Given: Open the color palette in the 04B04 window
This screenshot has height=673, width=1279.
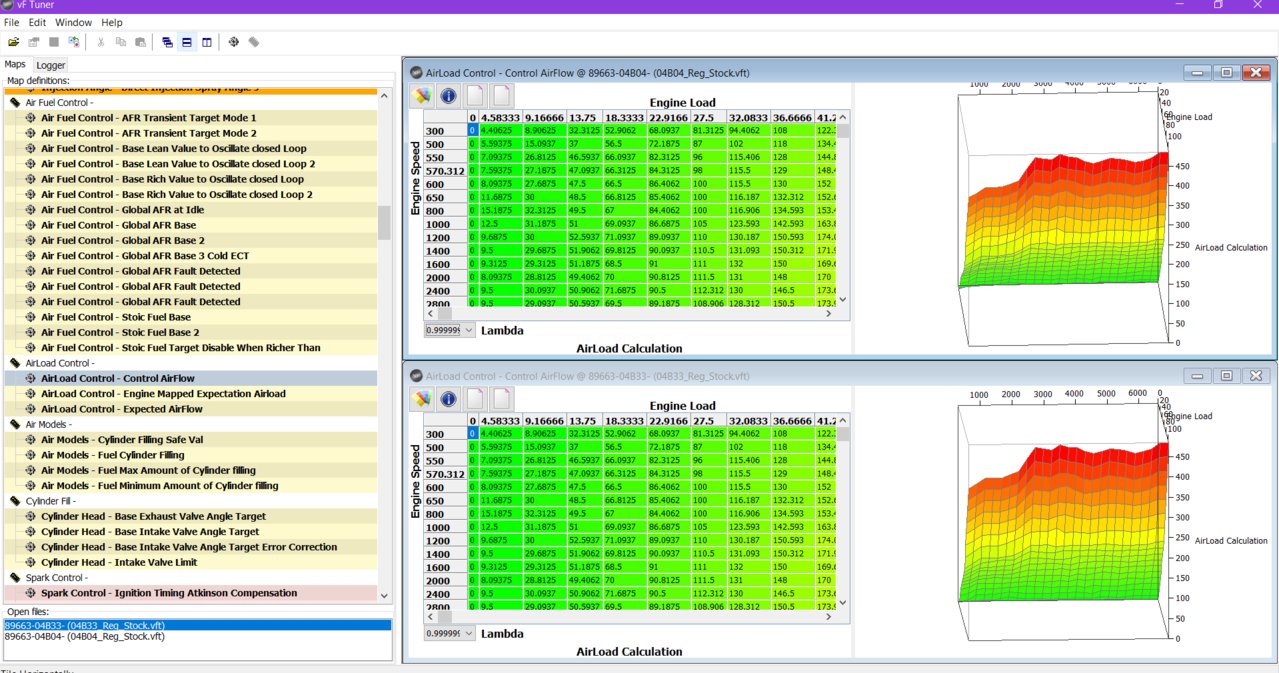Looking at the screenshot, I should [421, 95].
